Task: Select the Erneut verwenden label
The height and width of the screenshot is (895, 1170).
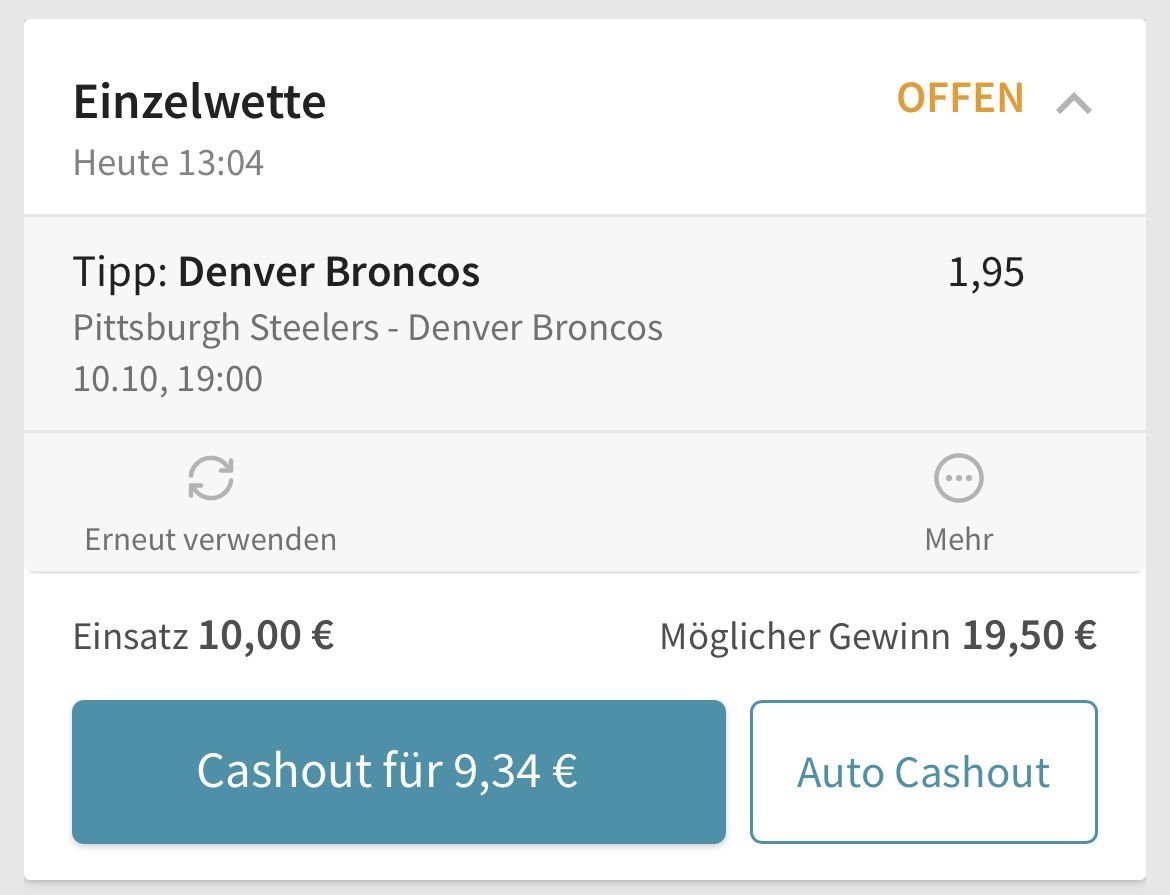Action: [x=210, y=539]
